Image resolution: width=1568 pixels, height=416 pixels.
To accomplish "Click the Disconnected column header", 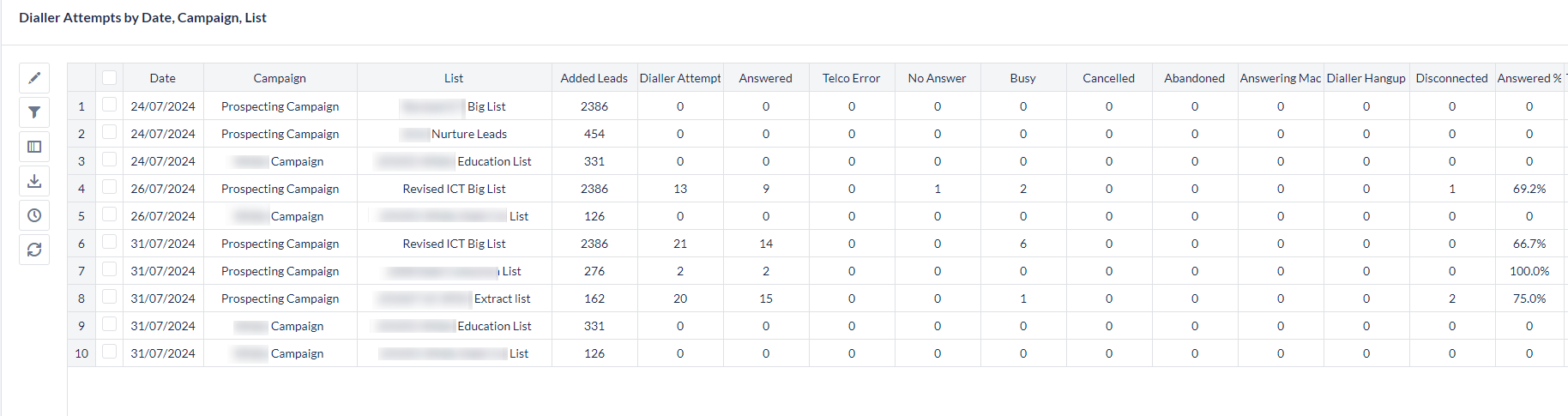I will 1451,78.
